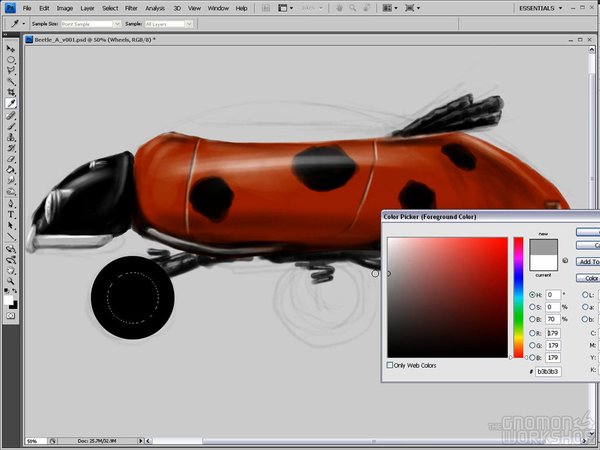Enable the Only Web Colors checkbox
This screenshot has width=600, height=450.
pos(390,365)
